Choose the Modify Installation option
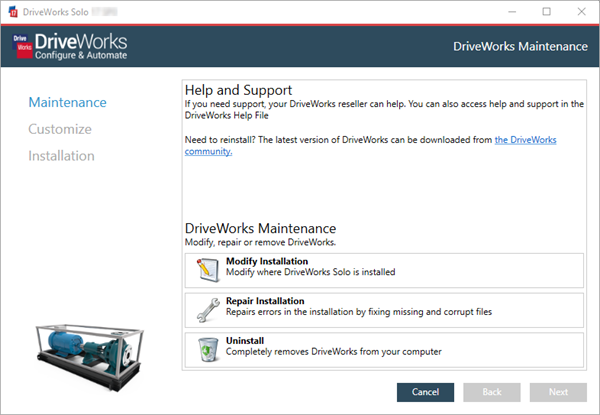 point(384,270)
